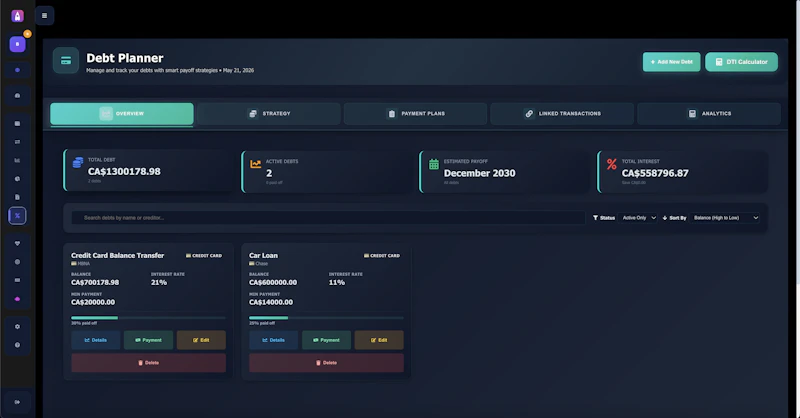
Task: View Details of the Car Loan
Action: pyautogui.click(x=273, y=340)
